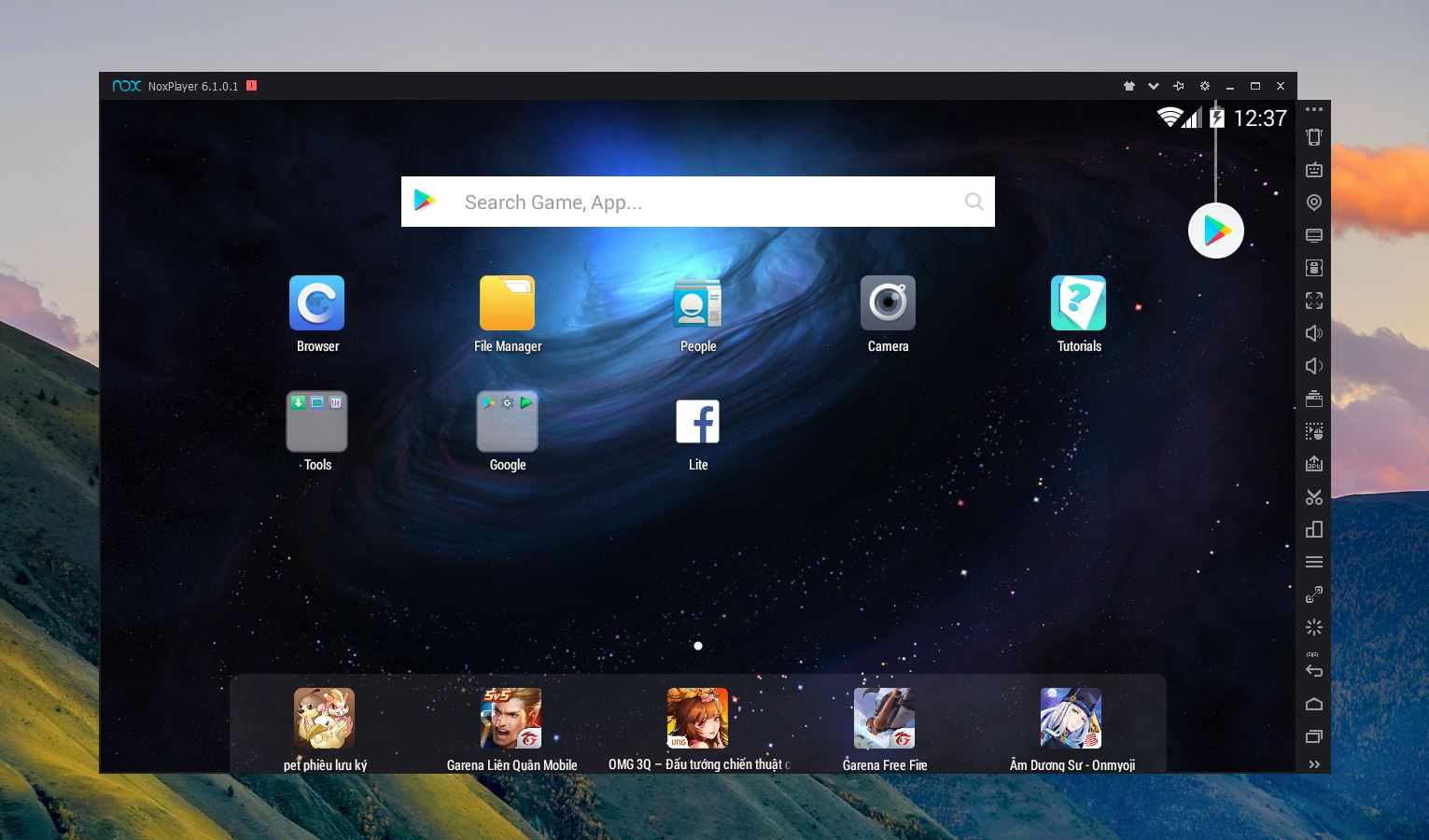Open the virtual location pin tool
This screenshot has height=840, width=1429.
pyautogui.click(x=1314, y=203)
